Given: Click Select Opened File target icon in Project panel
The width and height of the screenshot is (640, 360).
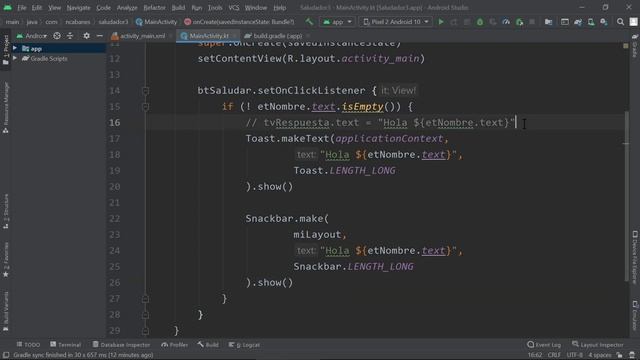Looking at the screenshot, I should pos(57,36).
